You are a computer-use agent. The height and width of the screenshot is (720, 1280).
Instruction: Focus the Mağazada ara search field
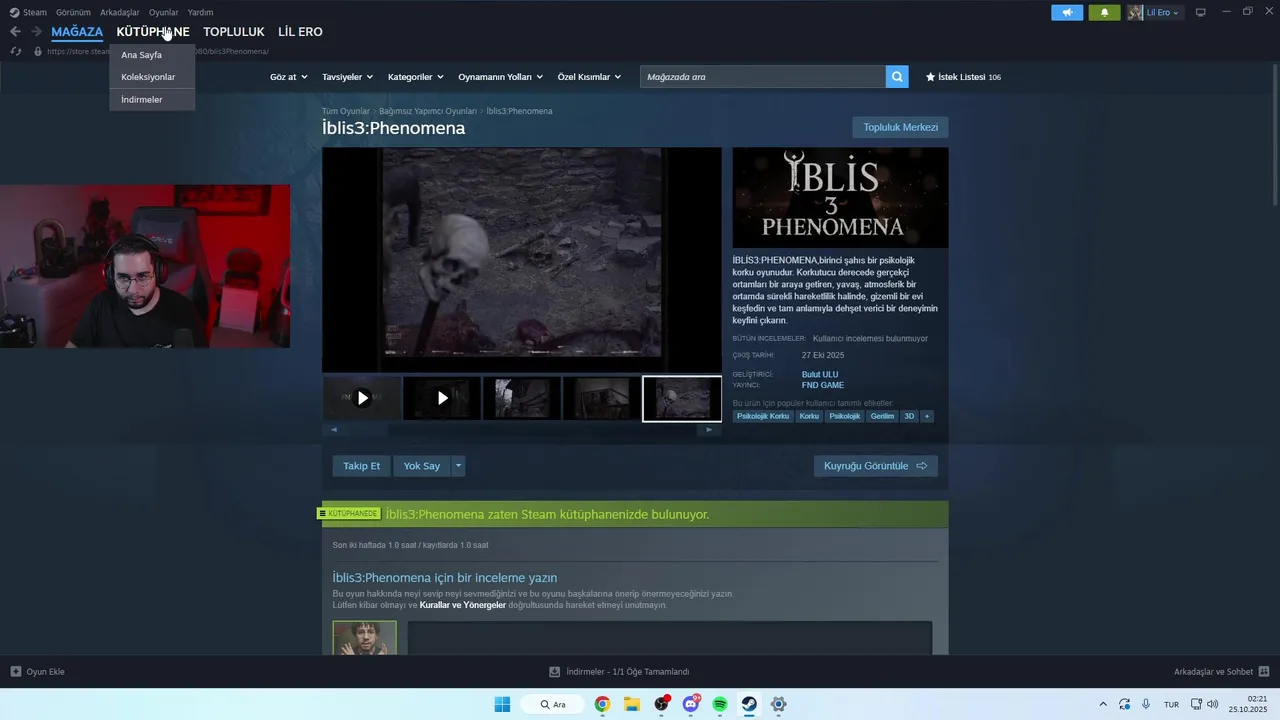(763, 76)
